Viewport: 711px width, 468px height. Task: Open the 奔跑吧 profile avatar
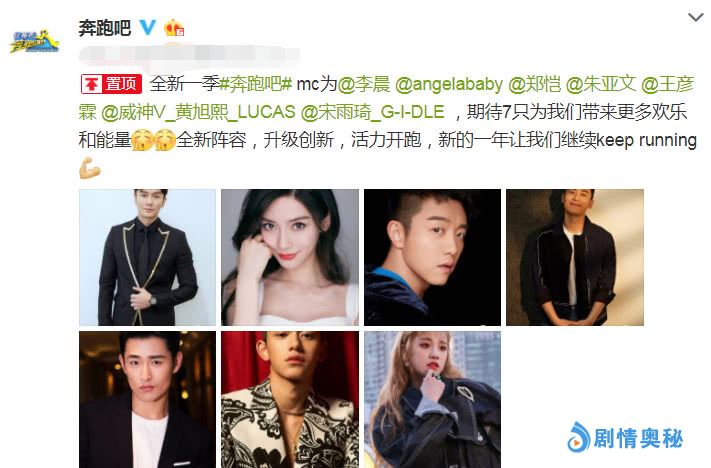(34, 41)
